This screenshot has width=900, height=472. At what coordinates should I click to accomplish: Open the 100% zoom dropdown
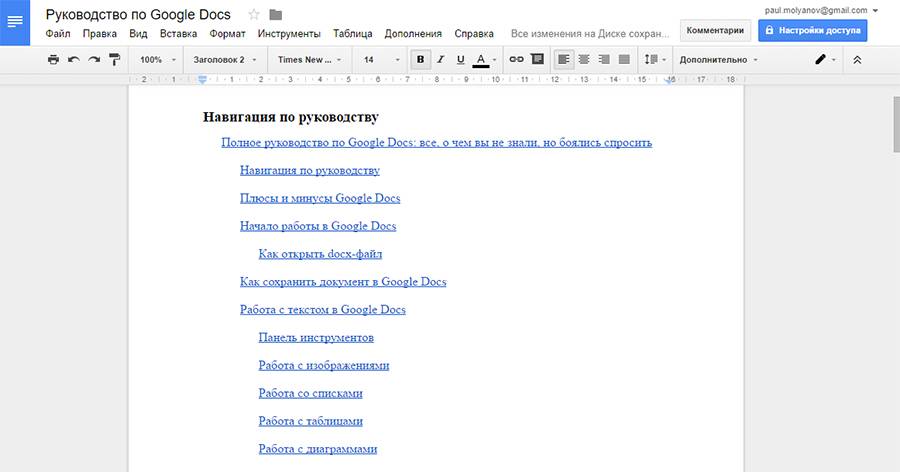[158, 60]
